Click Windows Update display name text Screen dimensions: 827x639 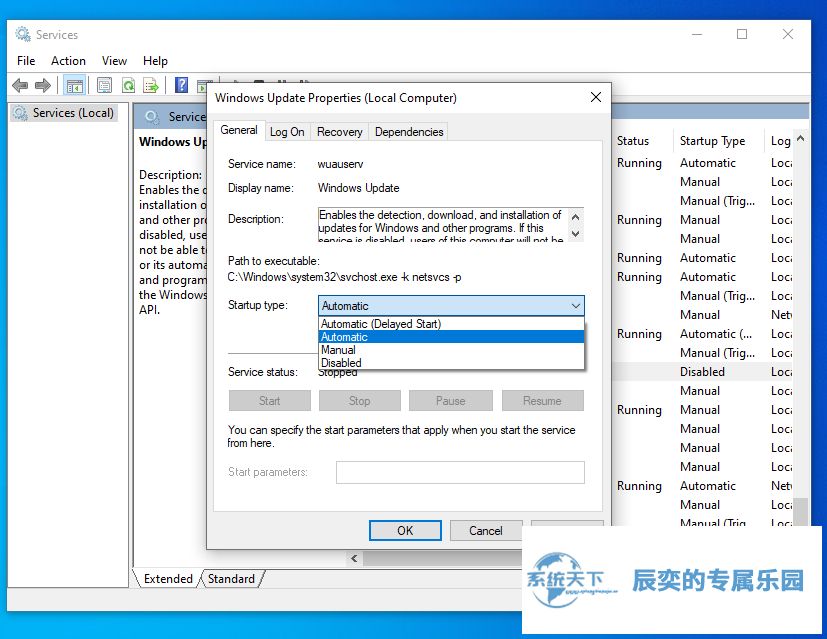pos(359,188)
